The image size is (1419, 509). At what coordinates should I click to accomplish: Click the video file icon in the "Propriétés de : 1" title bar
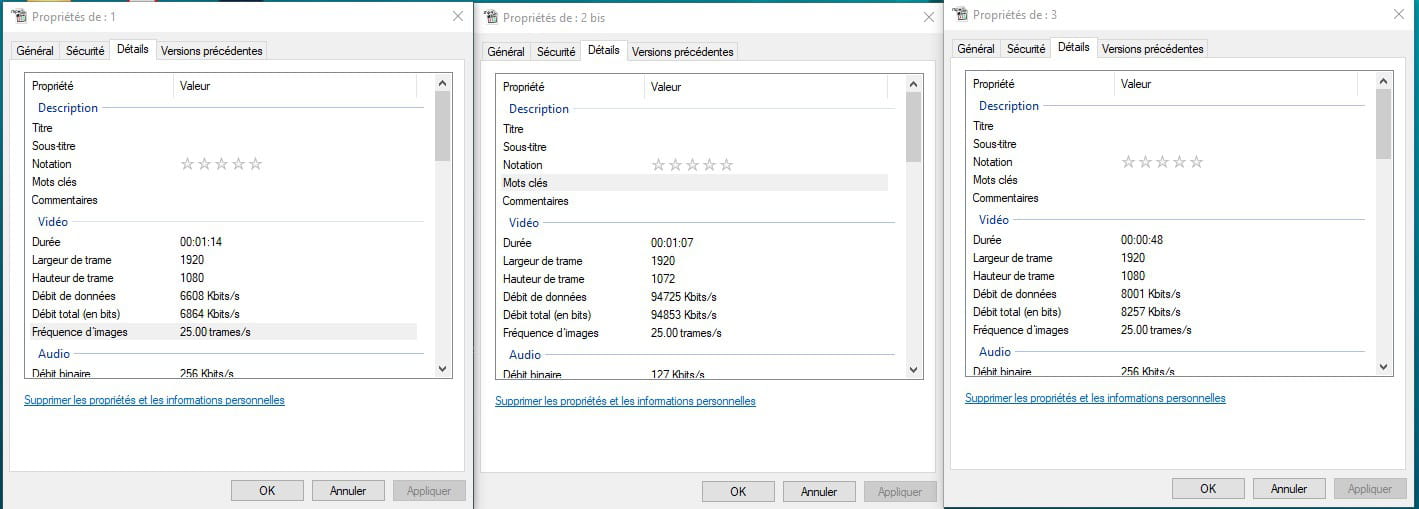tap(18, 17)
